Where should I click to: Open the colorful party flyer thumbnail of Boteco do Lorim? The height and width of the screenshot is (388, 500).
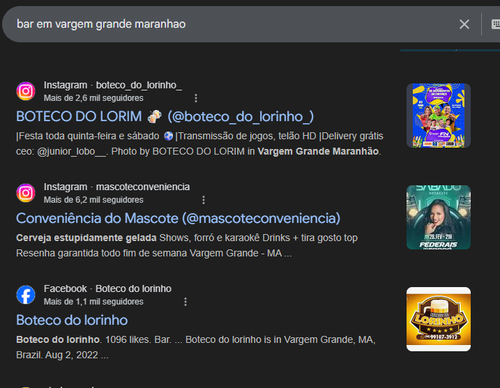pos(438,116)
